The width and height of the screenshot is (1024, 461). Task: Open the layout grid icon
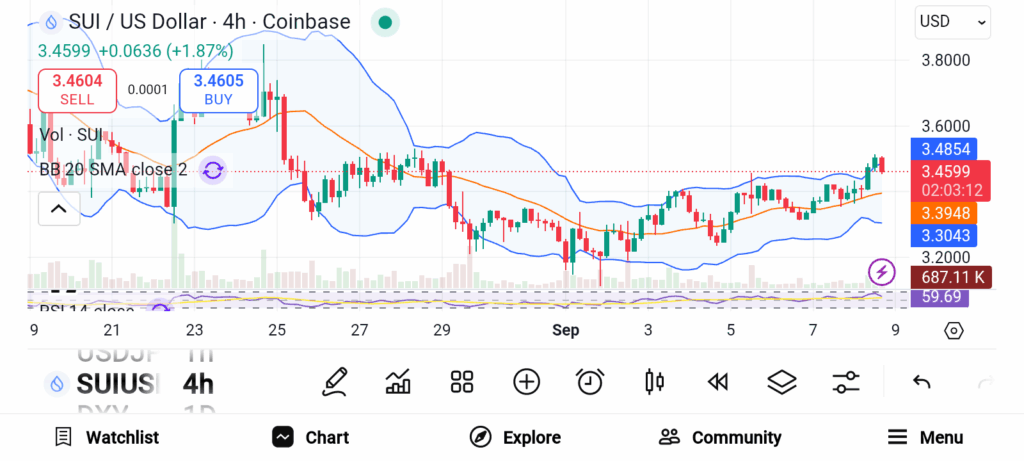tap(461, 381)
